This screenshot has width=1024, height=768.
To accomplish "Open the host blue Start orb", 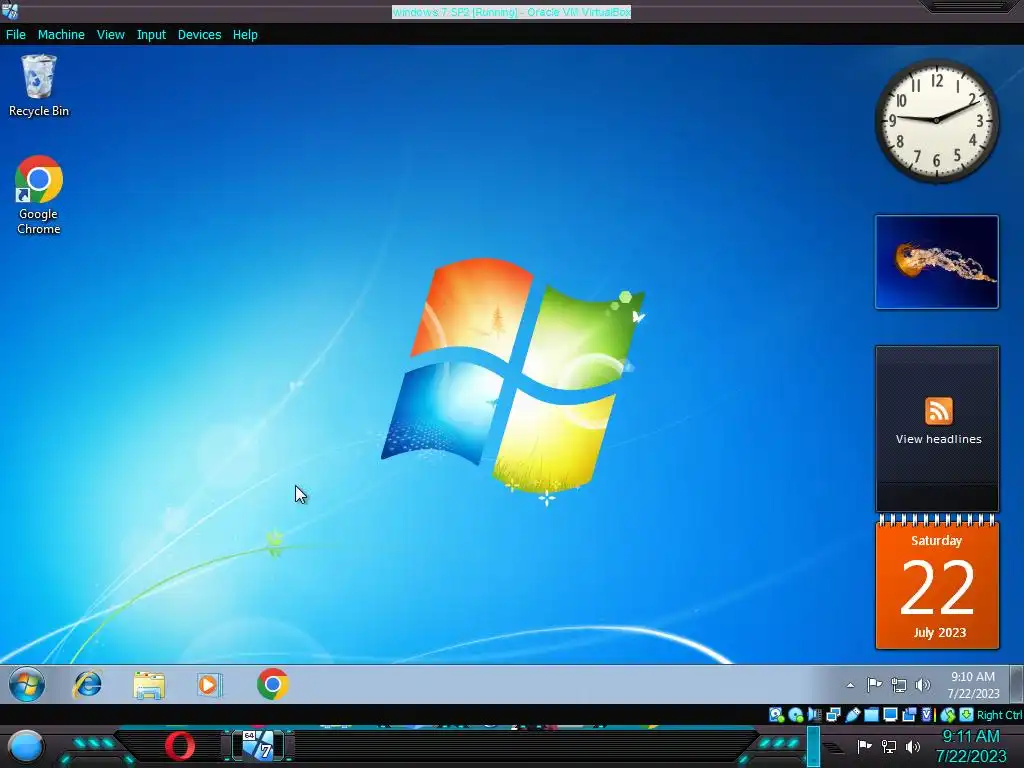I will click(x=25, y=747).
